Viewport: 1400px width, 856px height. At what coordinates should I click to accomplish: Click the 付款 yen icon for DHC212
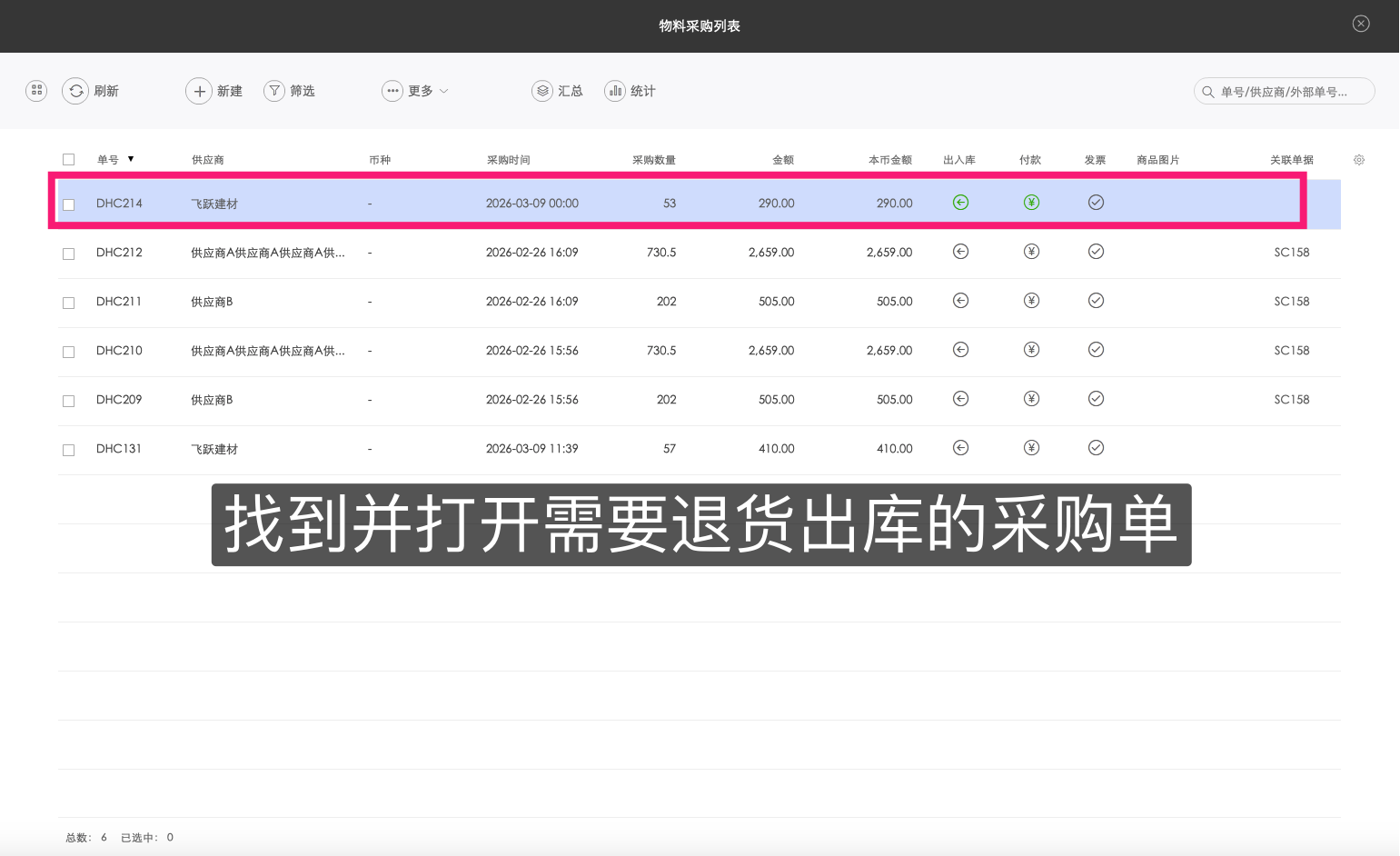tap(1031, 252)
